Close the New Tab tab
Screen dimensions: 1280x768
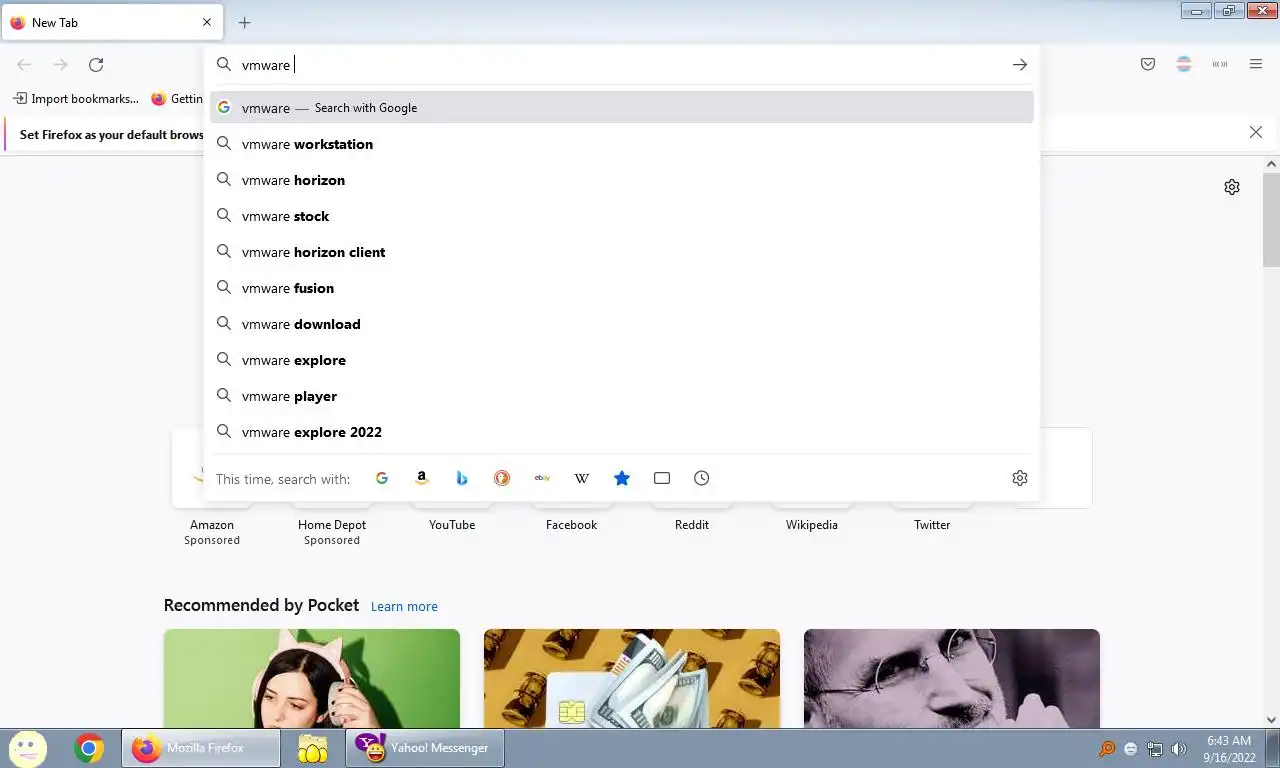pyautogui.click(x=207, y=22)
